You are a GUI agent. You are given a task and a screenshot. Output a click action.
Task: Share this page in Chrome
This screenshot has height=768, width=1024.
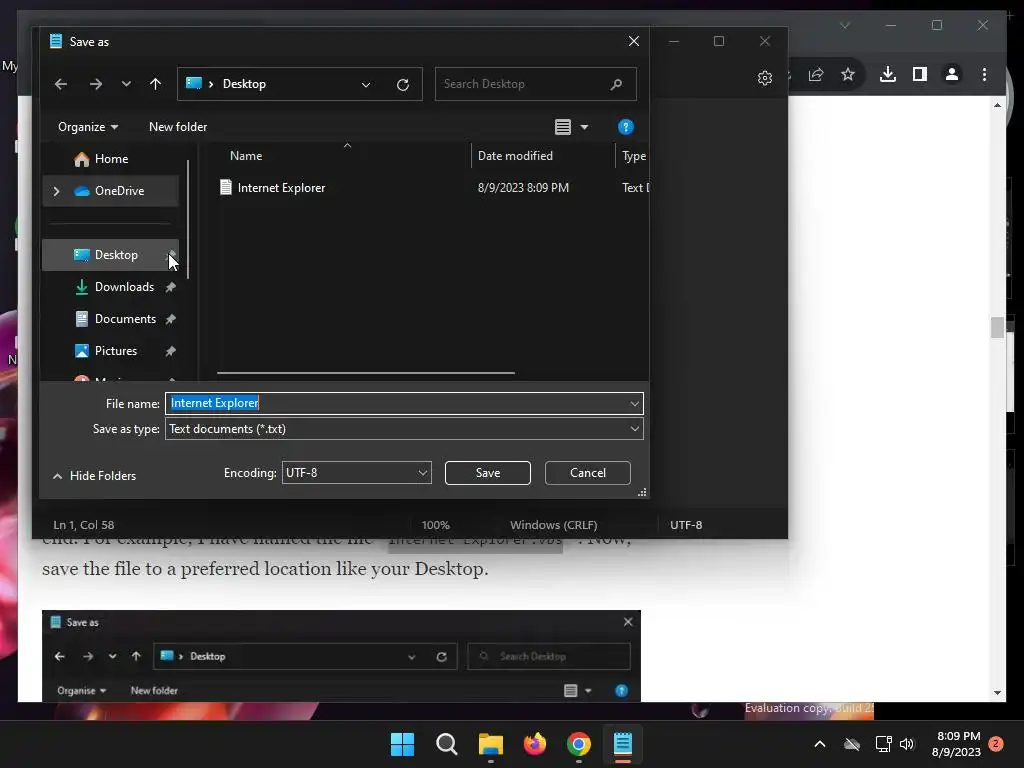[816, 74]
